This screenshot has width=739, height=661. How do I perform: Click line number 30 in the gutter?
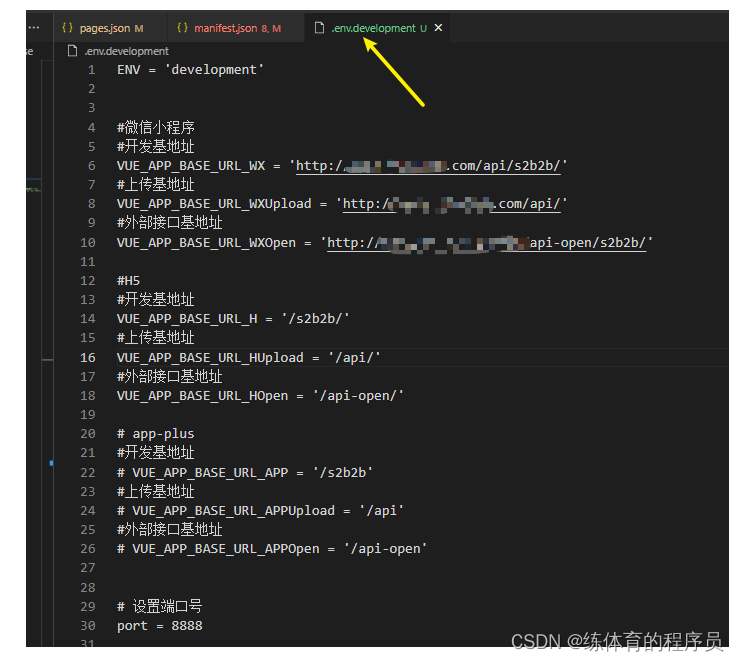coord(90,626)
